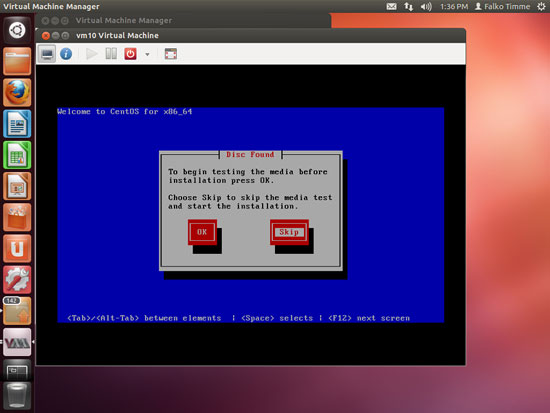Open Ubuntu Software Center icon

tap(17, 217)
